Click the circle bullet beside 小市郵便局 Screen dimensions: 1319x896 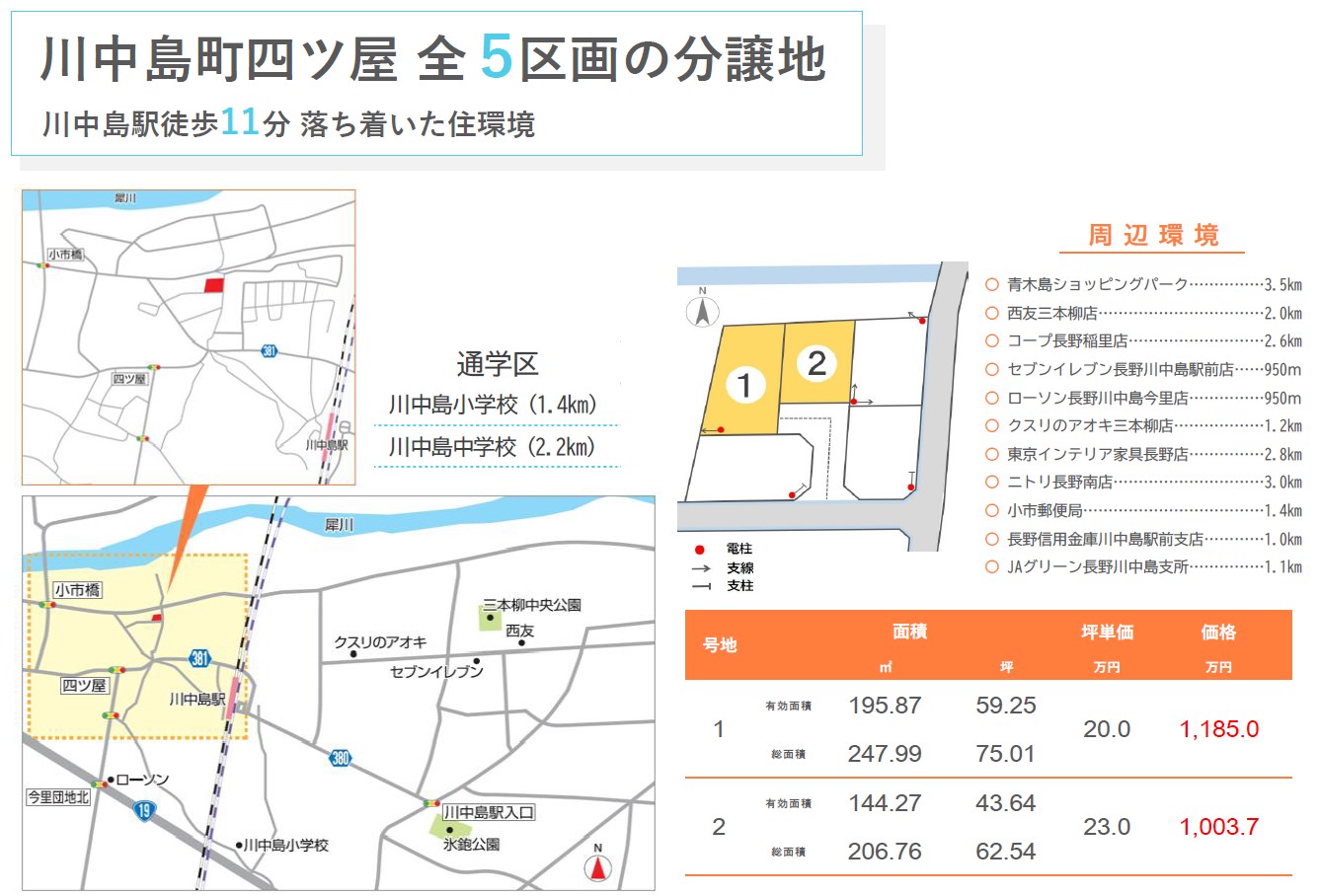[992, 510]
